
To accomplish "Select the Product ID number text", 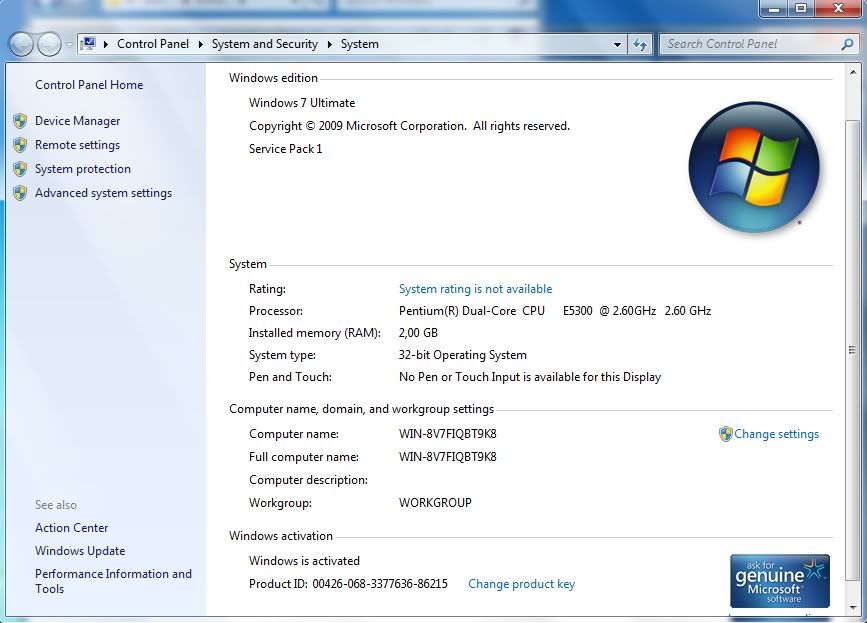I will tap(380, 584).
